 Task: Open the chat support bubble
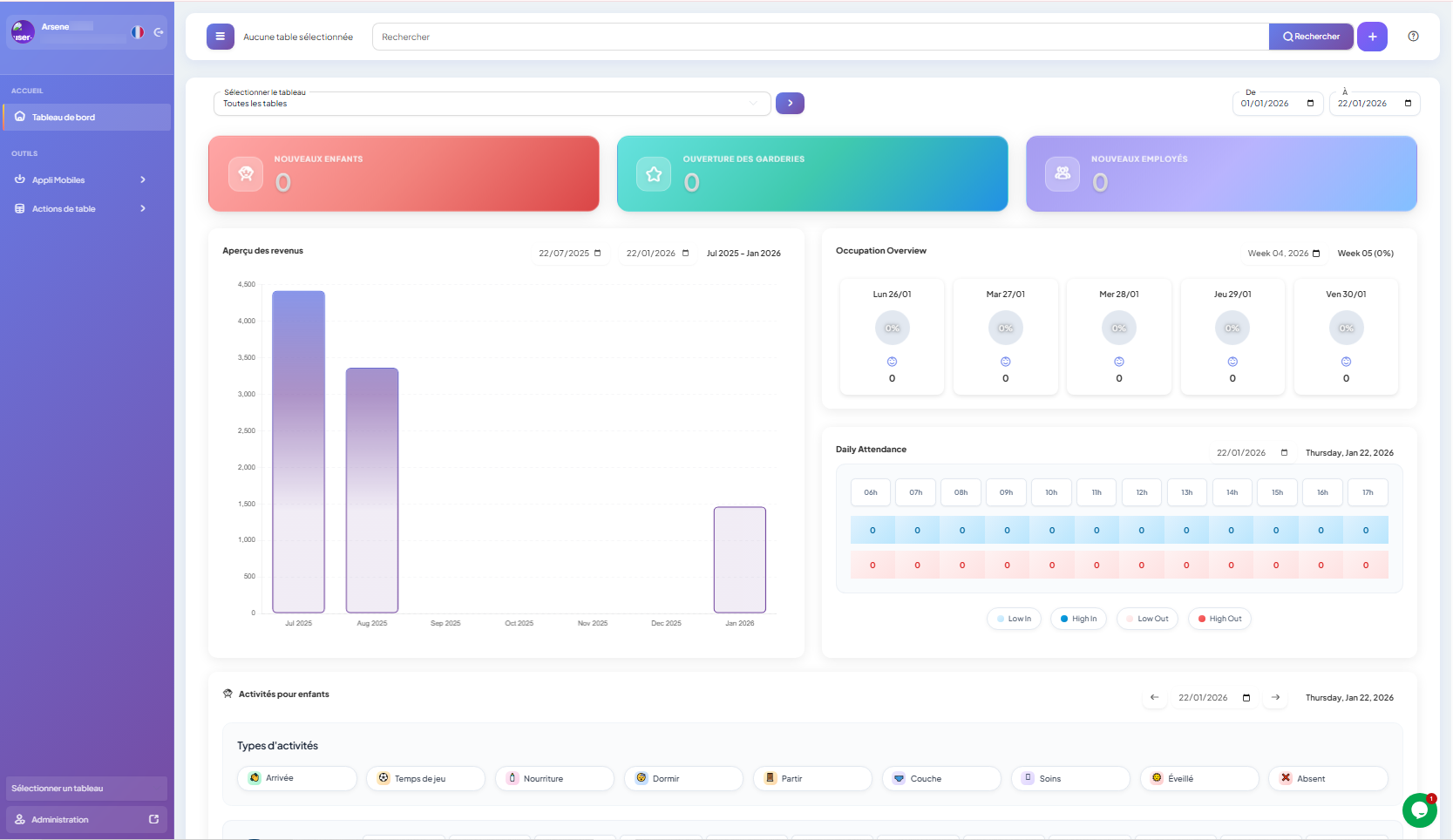click(1419, 810)
